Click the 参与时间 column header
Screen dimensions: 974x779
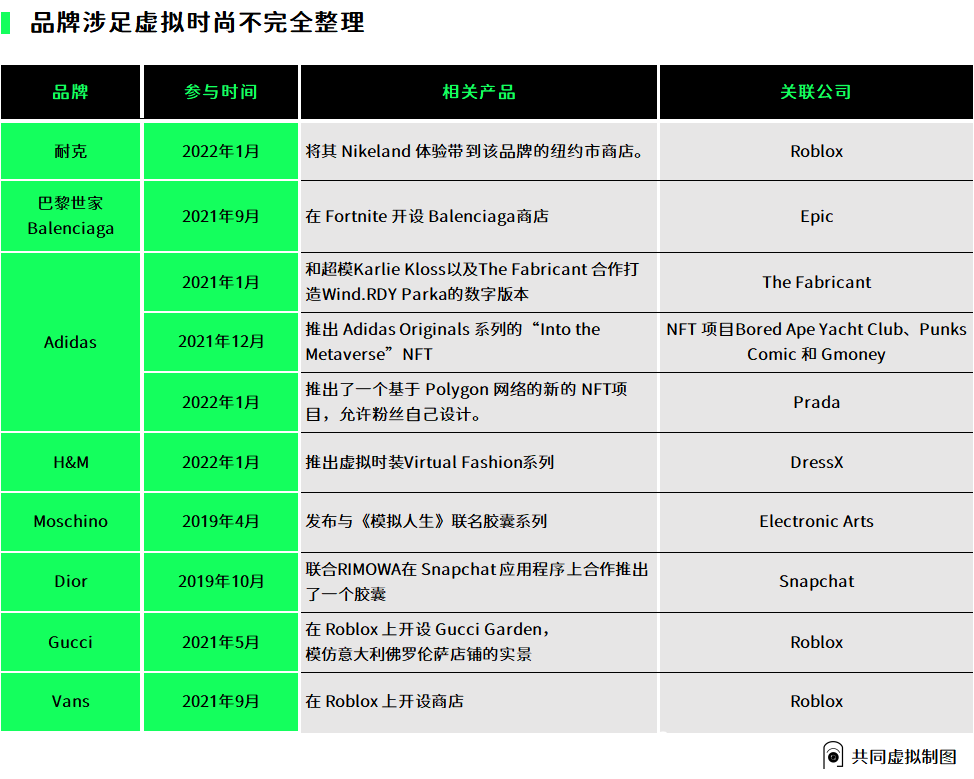coord(221,92)
